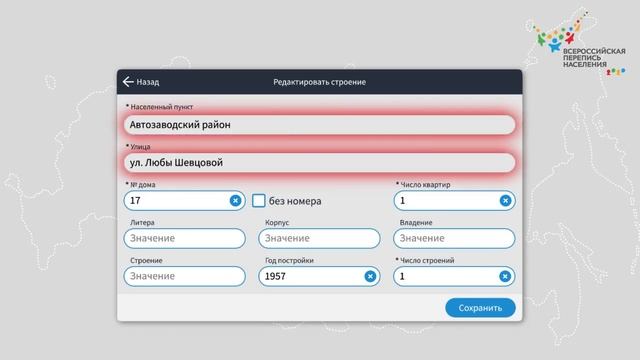Clear the Число строений field
This screenshot has height=360, width=640.
(x=505, y=276)
